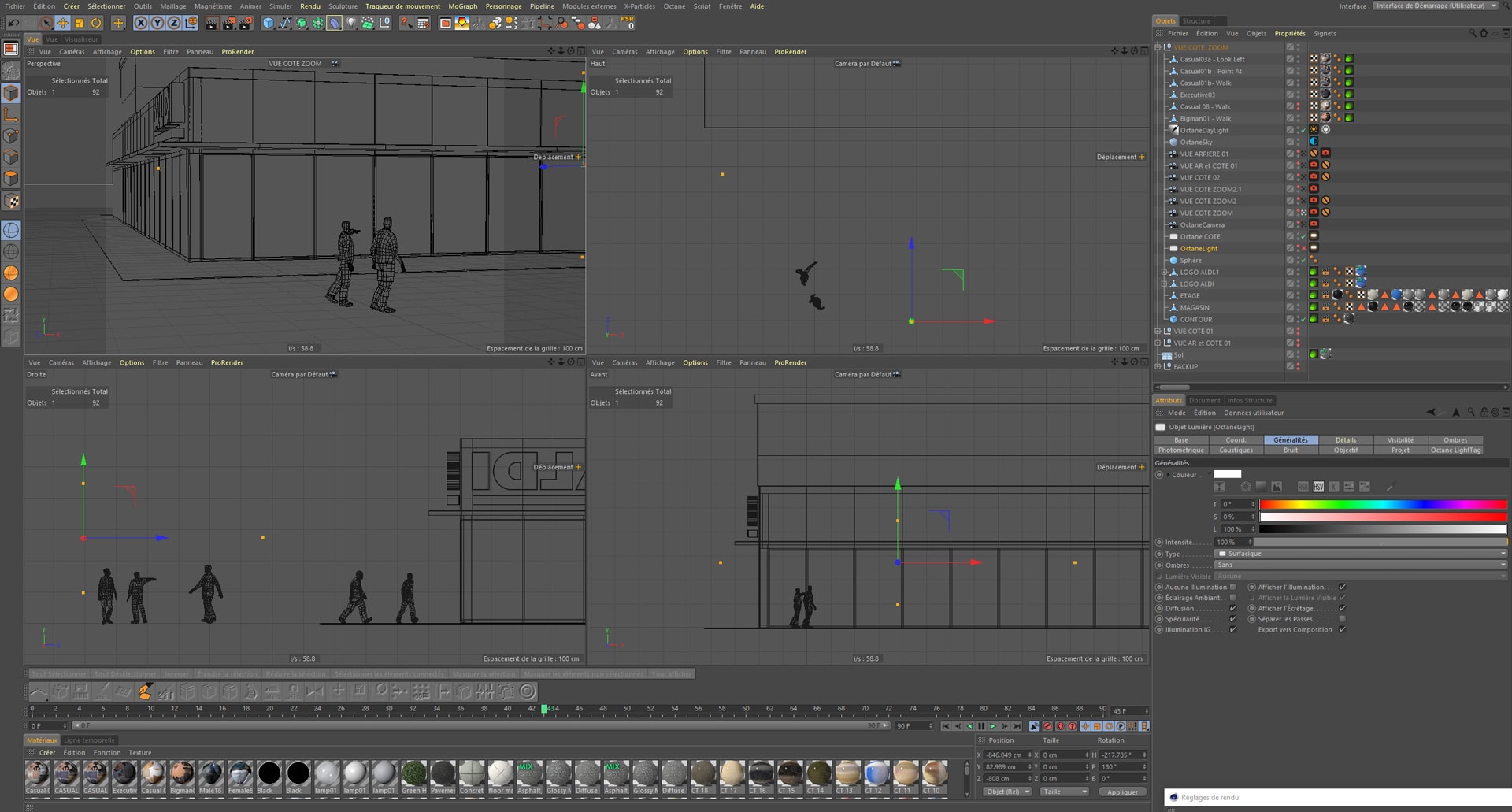Image resolution: width=1512 pixels, height=812 pixels.
Task: Activate the HSV color mode icon
Action: pyautogui.click(x=1318, y=487)
